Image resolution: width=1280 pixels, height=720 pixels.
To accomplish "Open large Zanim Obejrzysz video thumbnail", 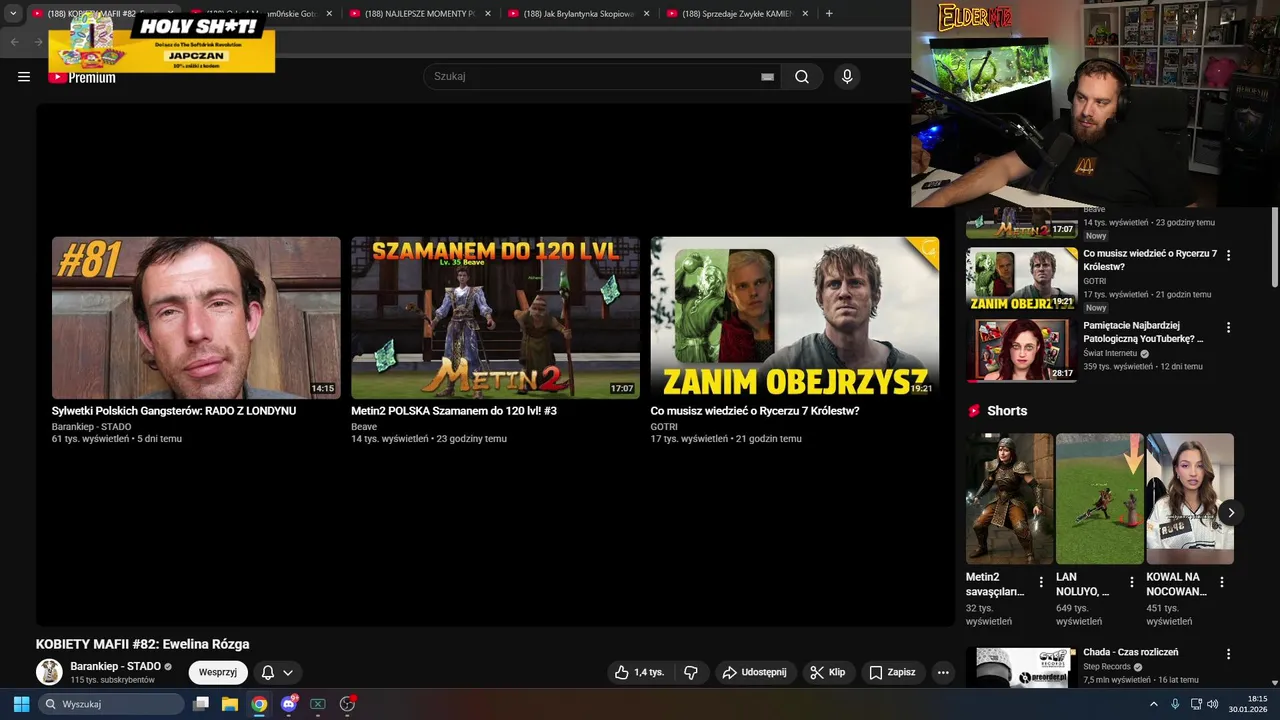I will tap(795, 318).
